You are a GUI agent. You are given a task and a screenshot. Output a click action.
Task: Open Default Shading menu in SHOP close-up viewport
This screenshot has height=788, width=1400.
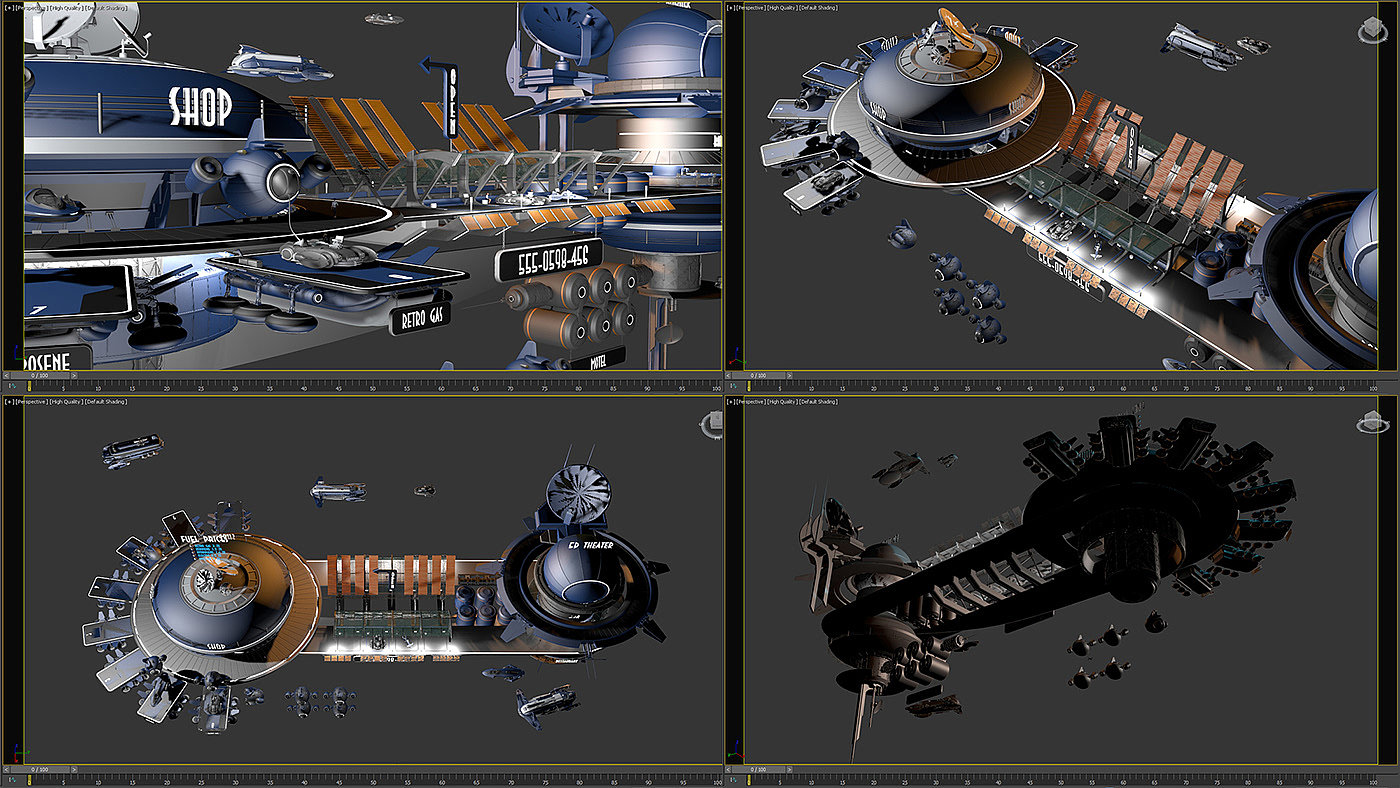point(106,8)
